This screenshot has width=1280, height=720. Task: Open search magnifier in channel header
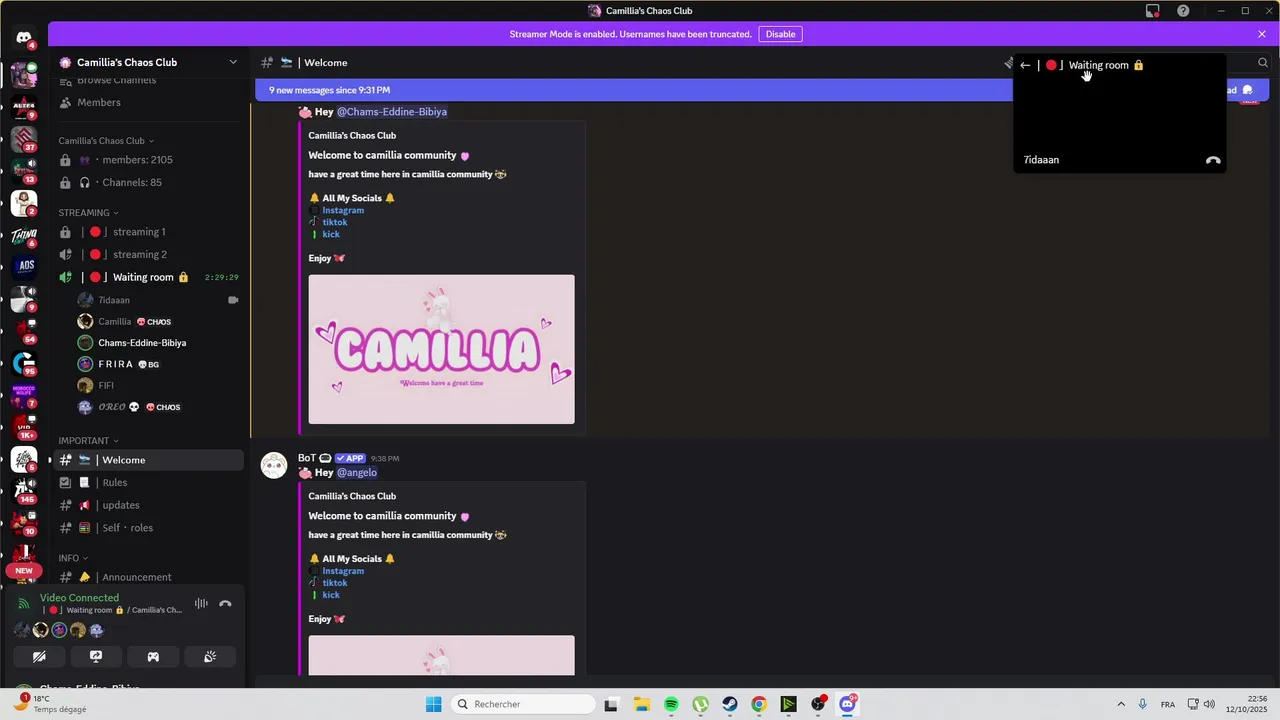click(1263, 62)
